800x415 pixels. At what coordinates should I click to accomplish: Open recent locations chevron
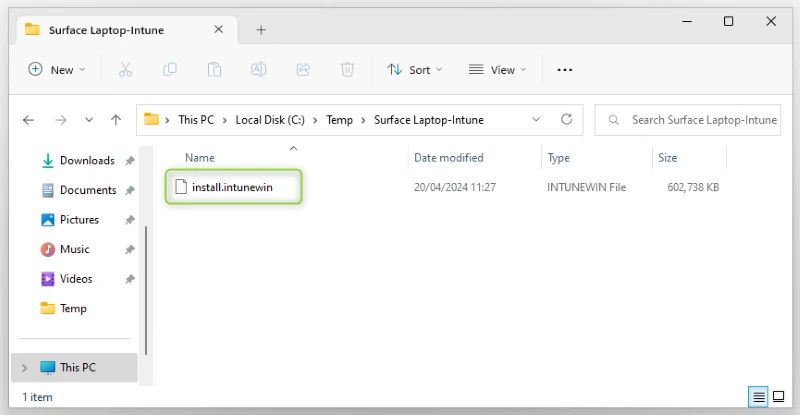pyautogui.click(x=89, y=120)
